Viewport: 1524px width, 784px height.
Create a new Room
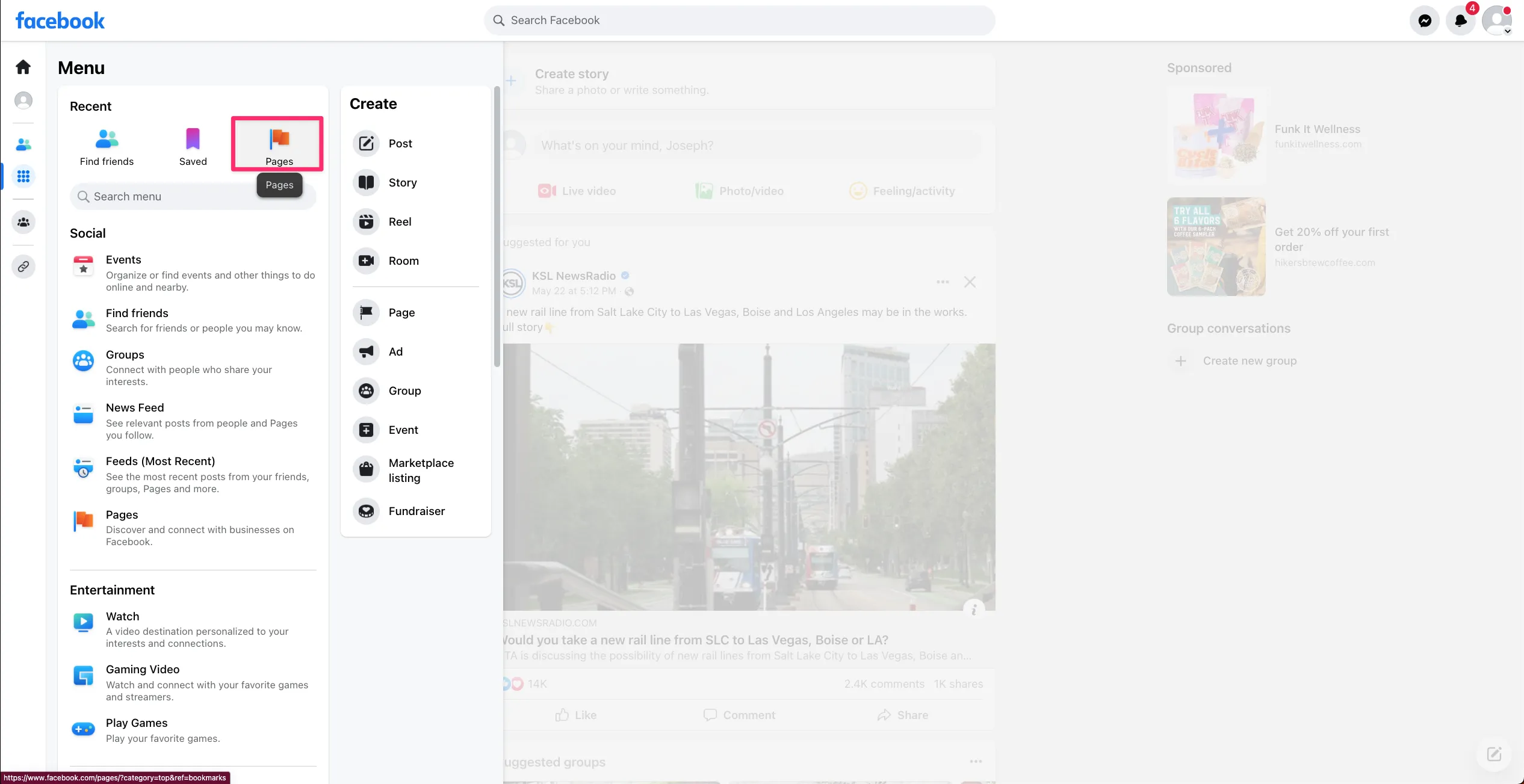416,261
